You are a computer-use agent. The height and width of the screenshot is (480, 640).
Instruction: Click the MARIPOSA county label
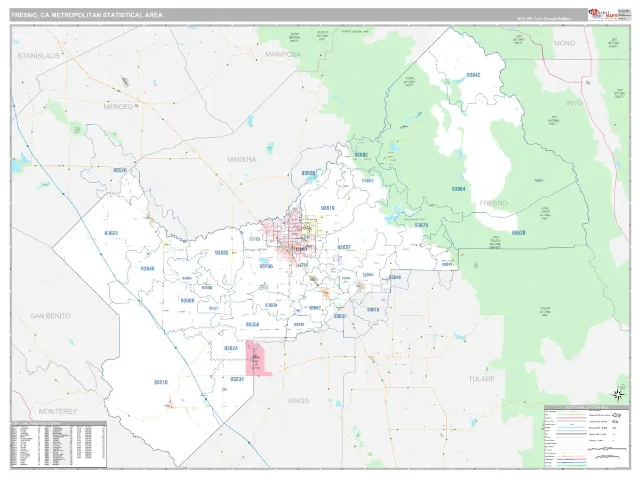(x=283, y=54)
